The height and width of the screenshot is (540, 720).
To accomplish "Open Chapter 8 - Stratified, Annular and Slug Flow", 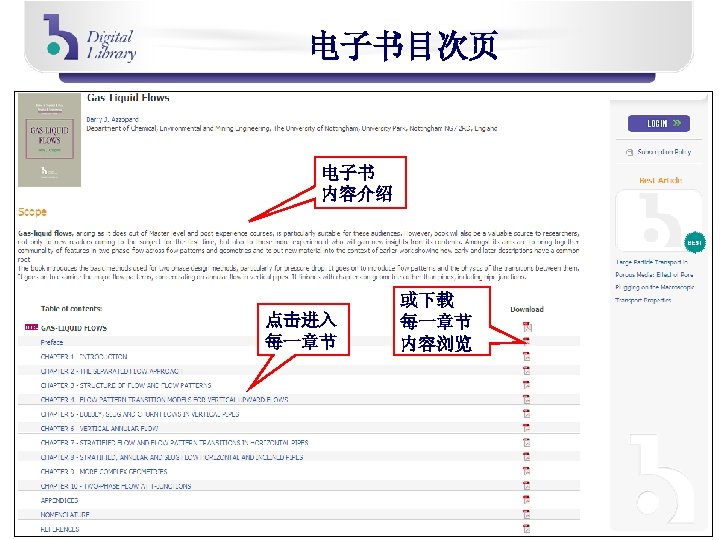I will tap(172, 457).
